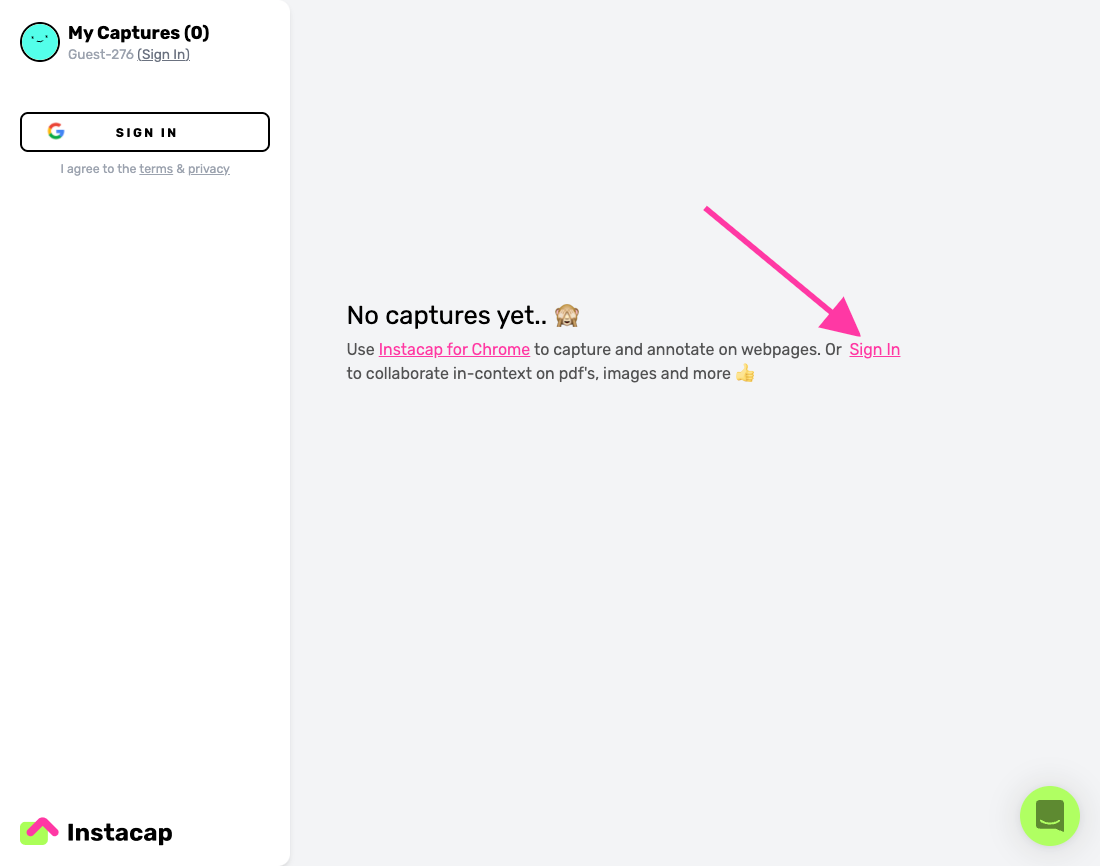
Task: Click the pink Sign In link in the message
Action: click(874, 349)
